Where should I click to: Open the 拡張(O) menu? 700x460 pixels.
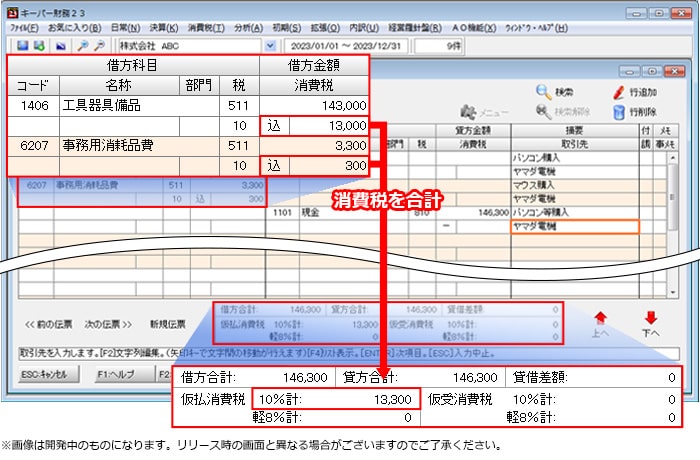325,28
